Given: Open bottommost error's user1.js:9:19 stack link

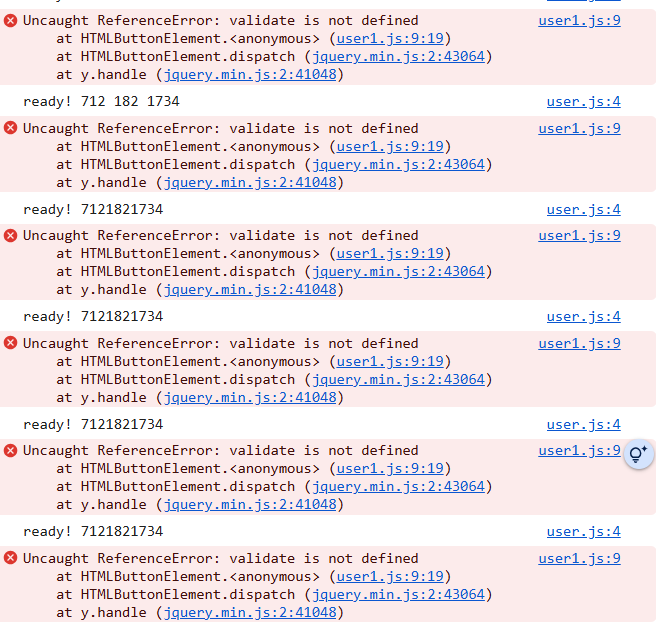Looking at the screenshot, I should click(x=390, y=576).
